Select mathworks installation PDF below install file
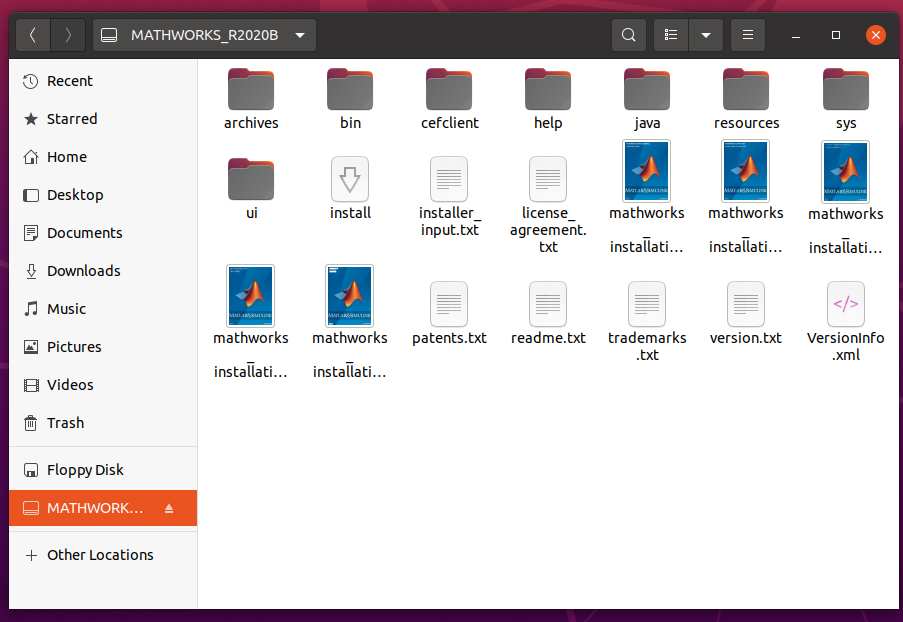Viewport: 903px width, 622px height. (350, 322)
